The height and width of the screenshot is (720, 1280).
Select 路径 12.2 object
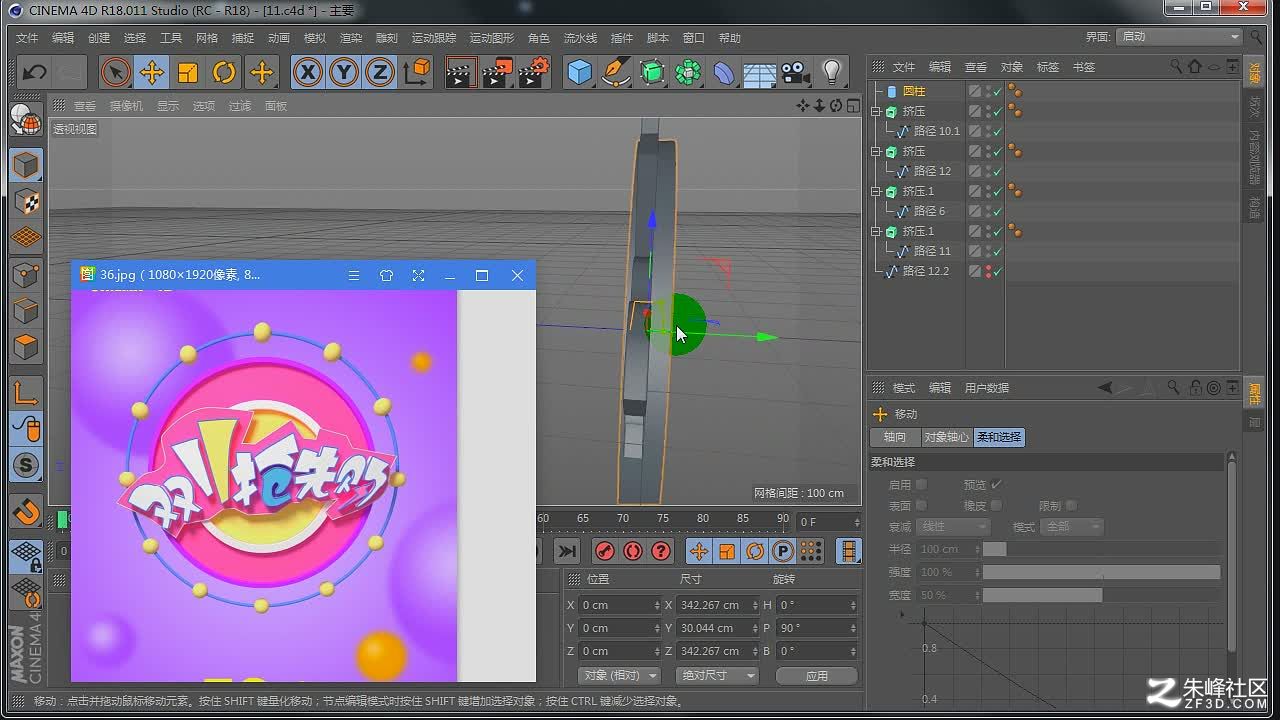926,271
